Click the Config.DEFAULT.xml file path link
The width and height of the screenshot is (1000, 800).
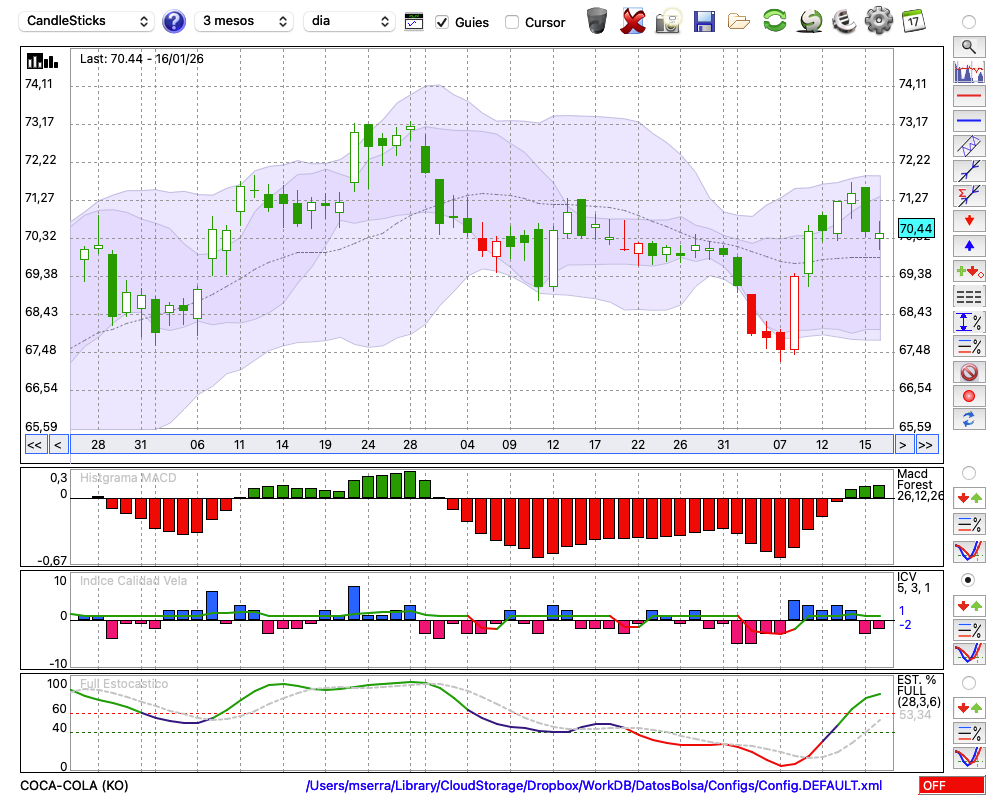(x=594, y=785)
